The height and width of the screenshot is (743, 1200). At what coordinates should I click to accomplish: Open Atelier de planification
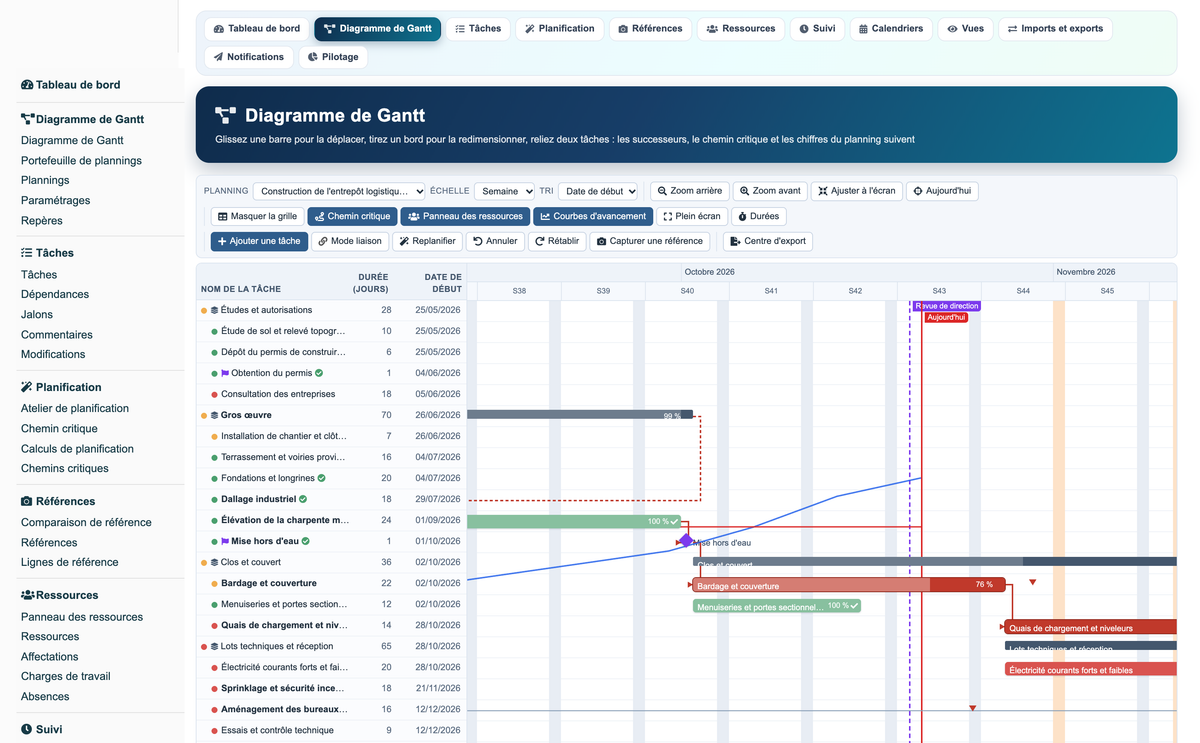(x=75, y=408)
